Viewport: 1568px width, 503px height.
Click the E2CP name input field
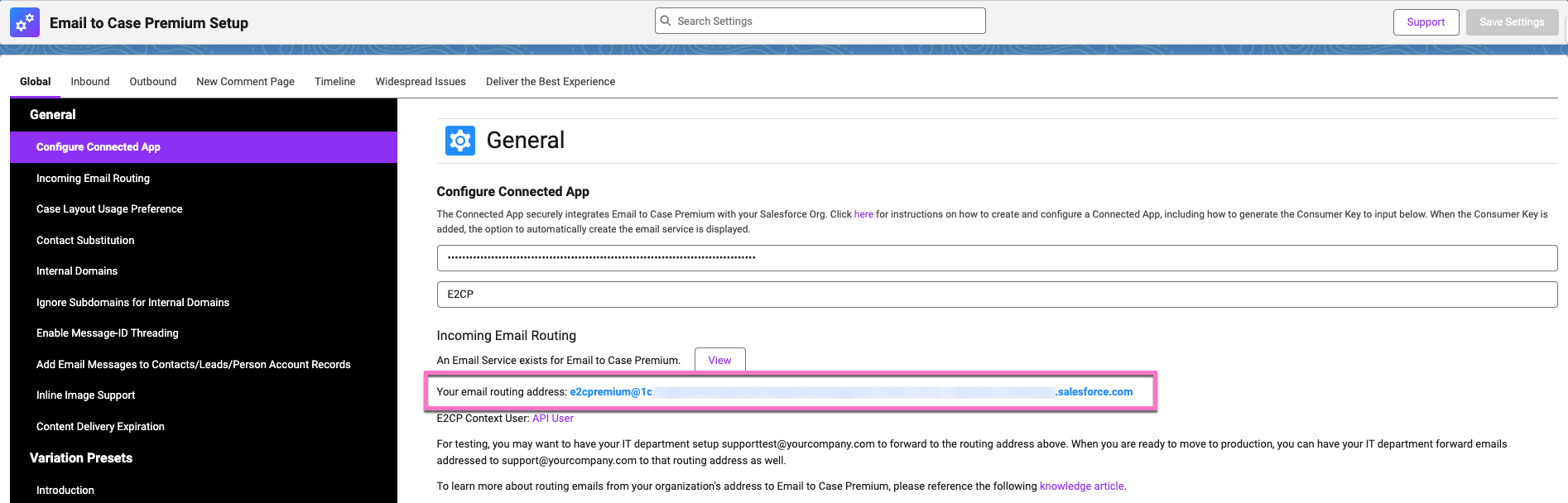(x=997, y=295)
